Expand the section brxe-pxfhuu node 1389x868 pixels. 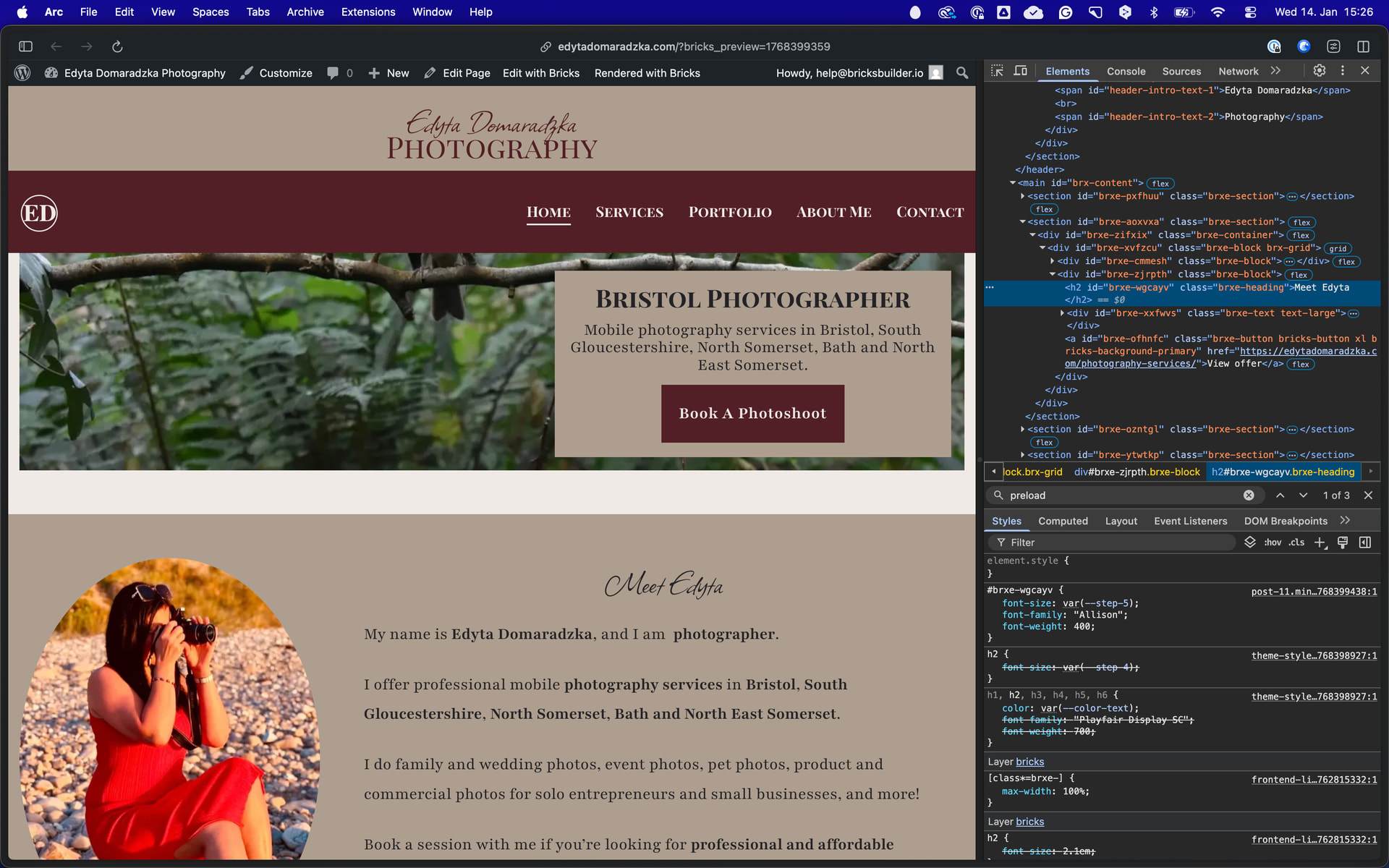1023,196
